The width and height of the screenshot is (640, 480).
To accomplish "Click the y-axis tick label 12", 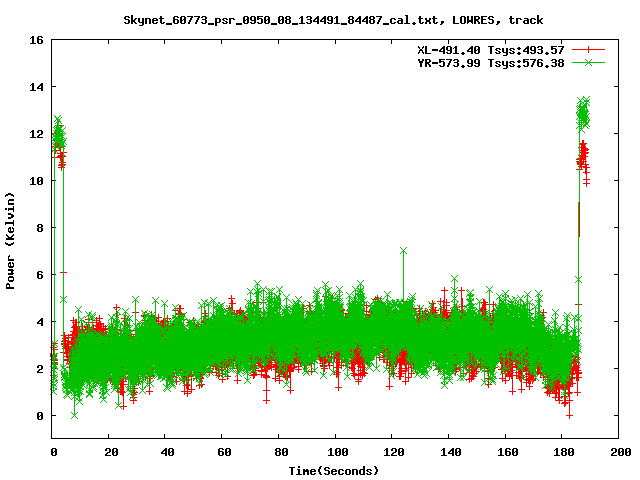I will (x=36, y=134).
